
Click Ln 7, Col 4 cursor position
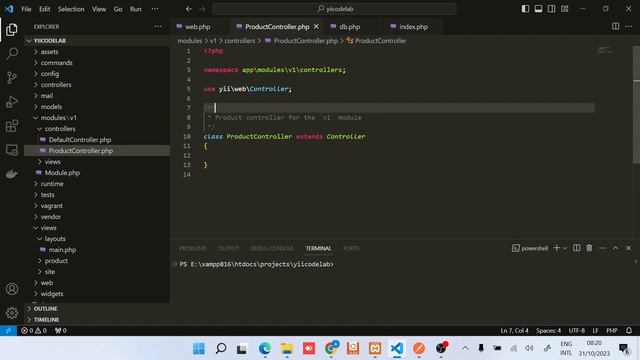[514, 331]
